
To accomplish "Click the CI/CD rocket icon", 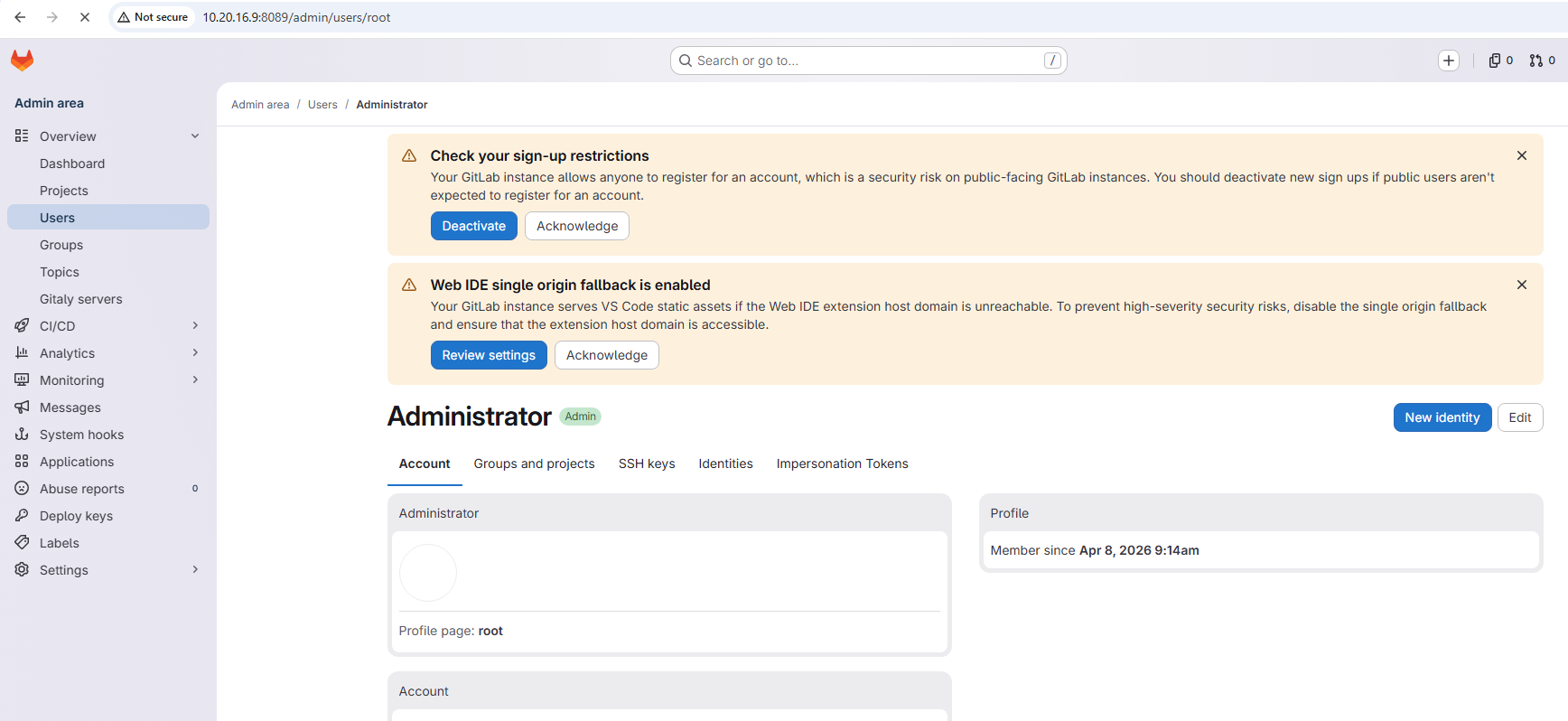I will [x=22, y=325].
